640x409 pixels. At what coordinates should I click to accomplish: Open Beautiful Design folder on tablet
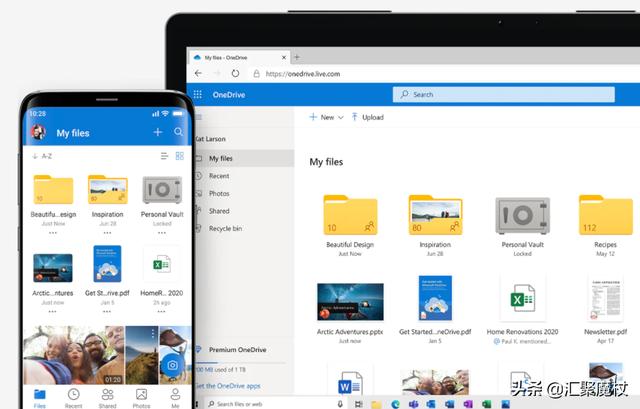pyautogui.click(x=350, y=216)
